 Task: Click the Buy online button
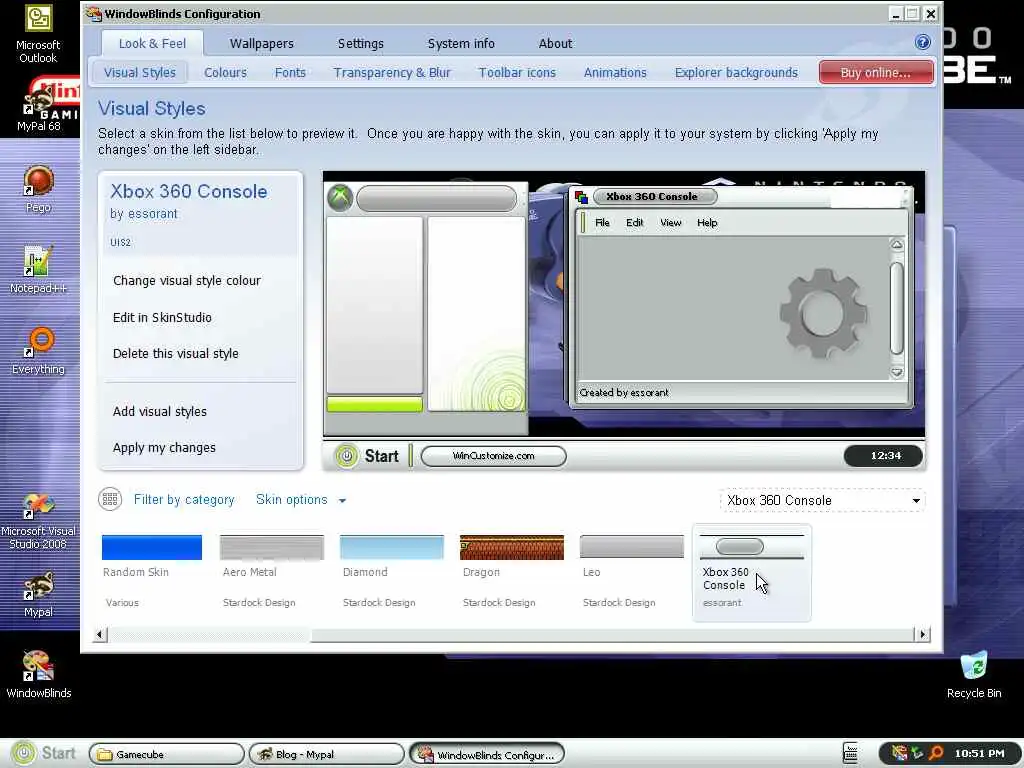coord(875,72)
